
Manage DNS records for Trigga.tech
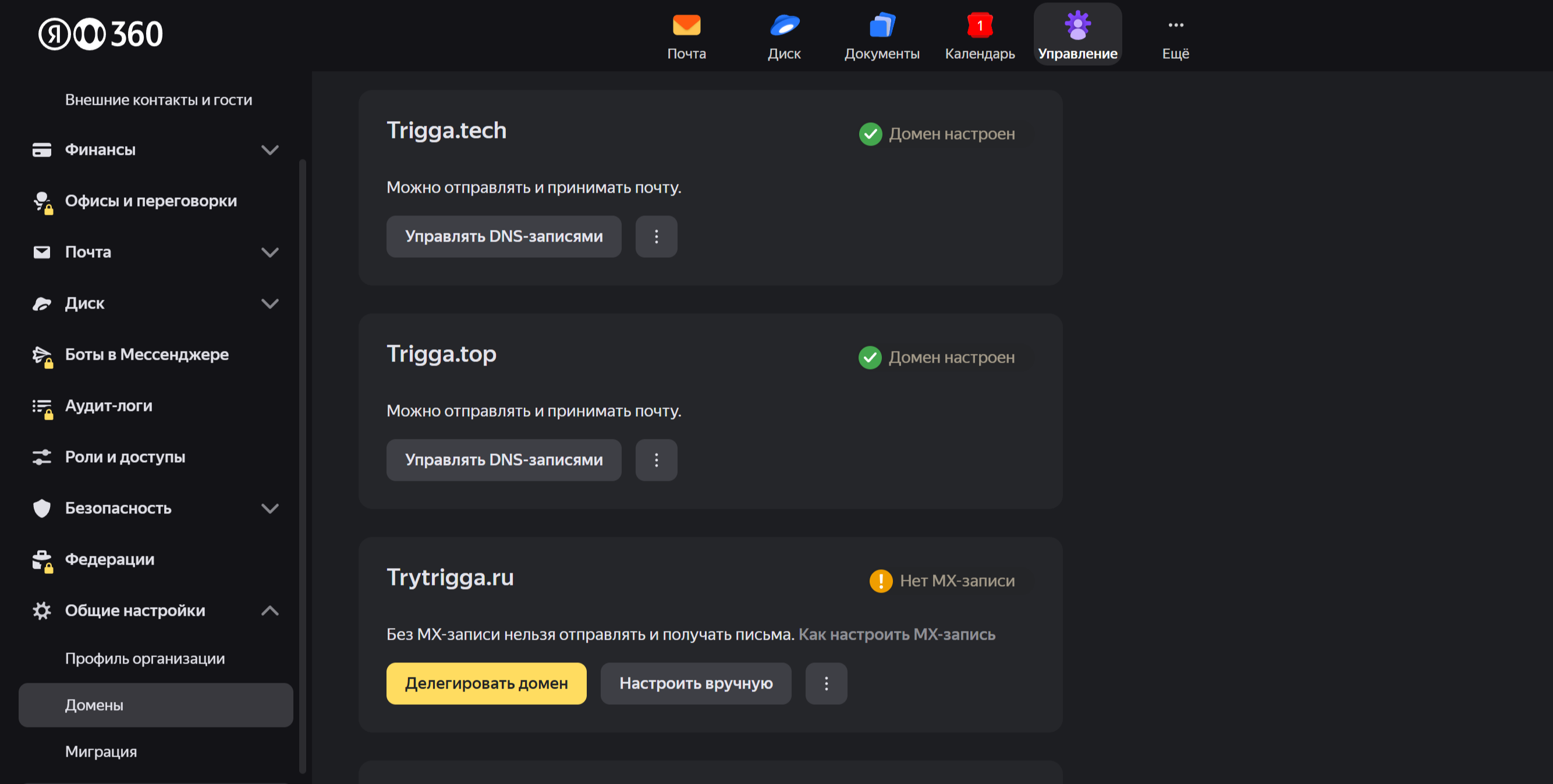click(504, 237)
